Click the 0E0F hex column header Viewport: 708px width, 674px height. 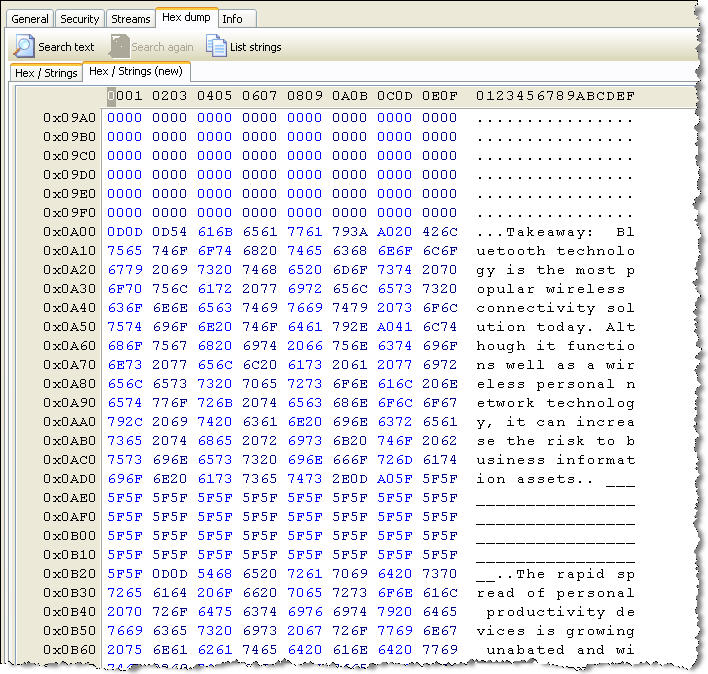click(439, 96)
